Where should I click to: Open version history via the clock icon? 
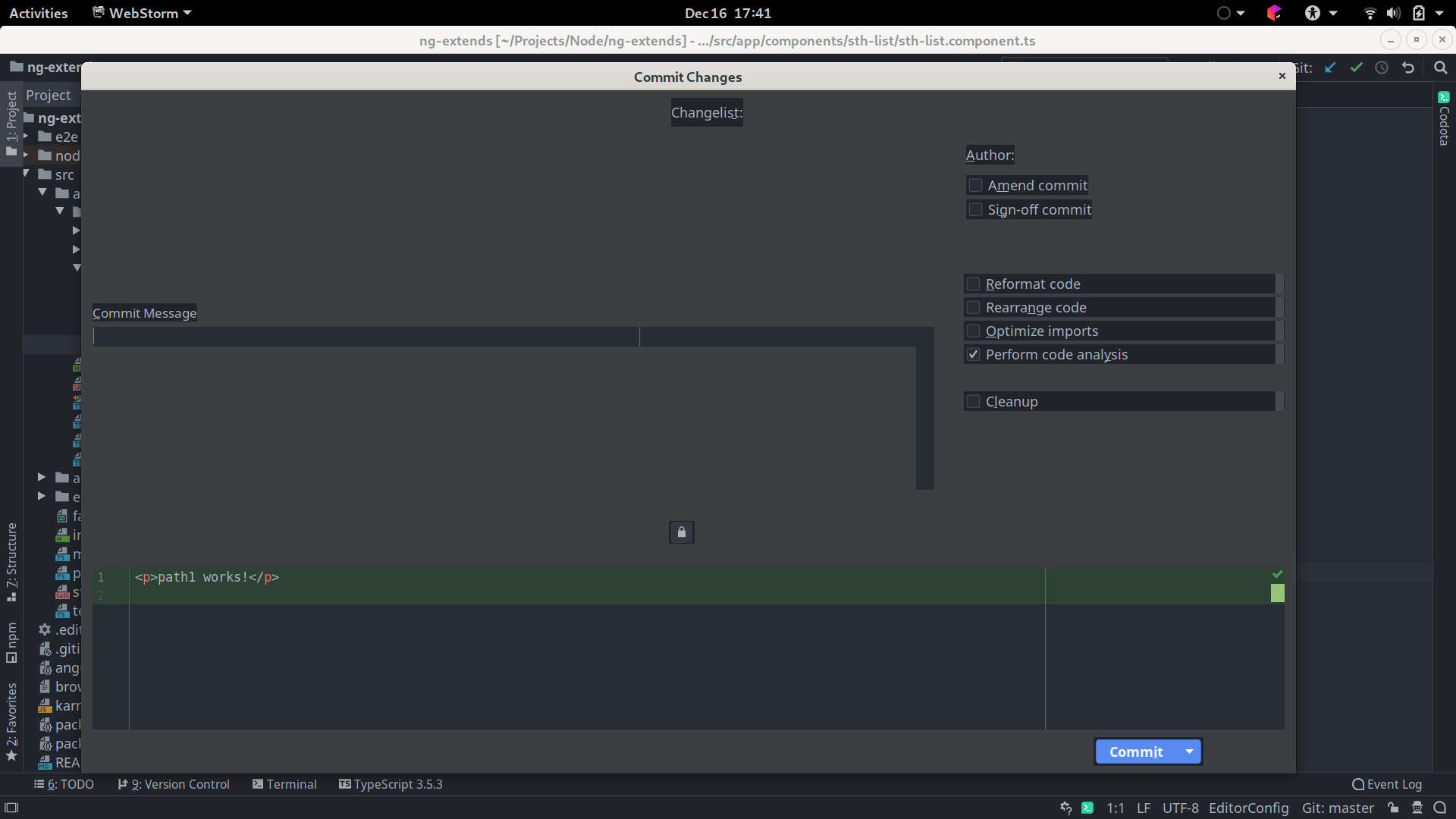[x=1382, y=67]
